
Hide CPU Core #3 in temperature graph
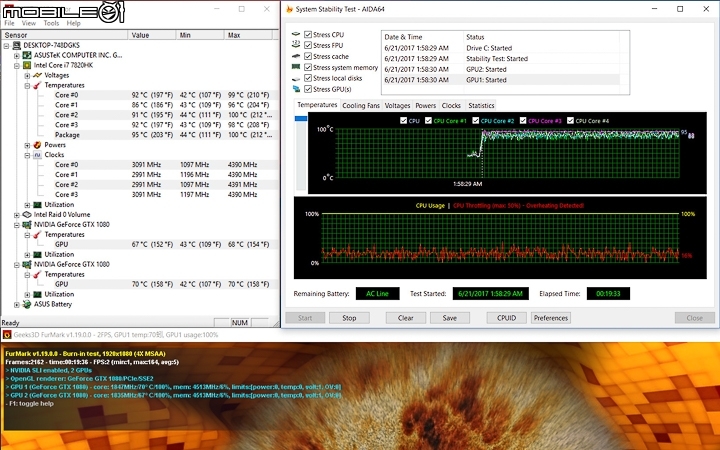click(523, 121)
